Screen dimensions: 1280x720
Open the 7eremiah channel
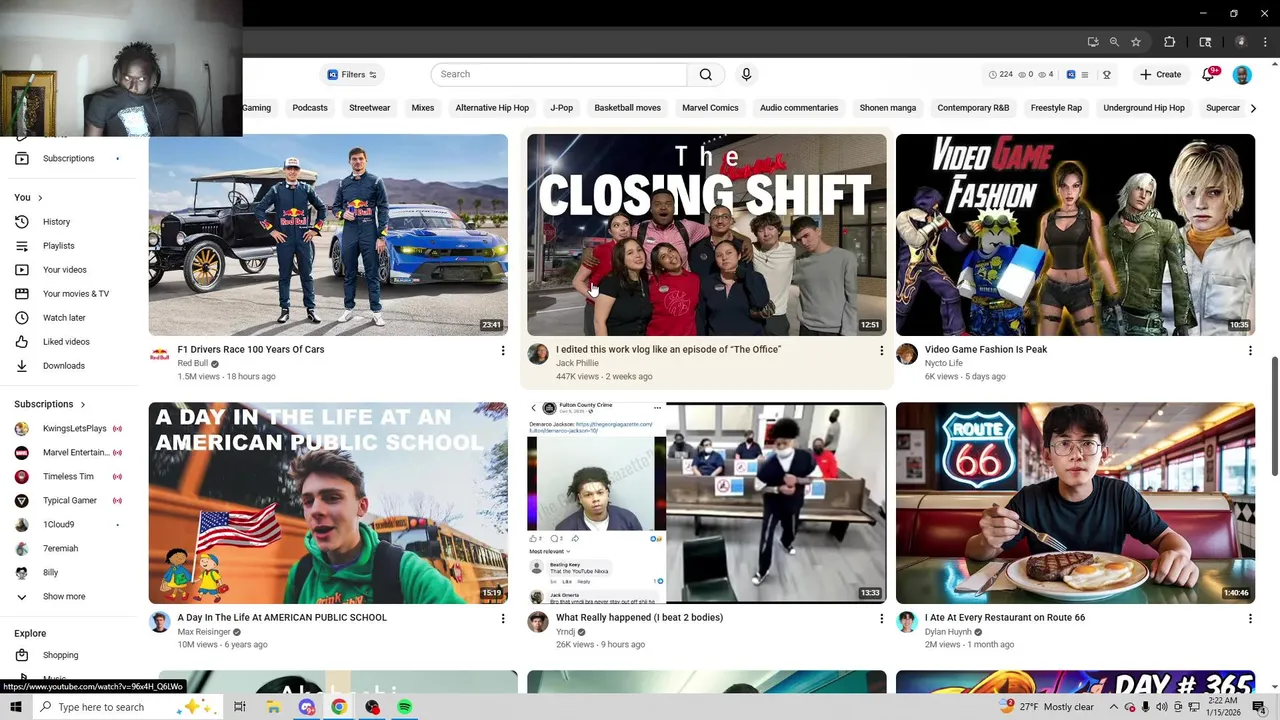[68, 548]
